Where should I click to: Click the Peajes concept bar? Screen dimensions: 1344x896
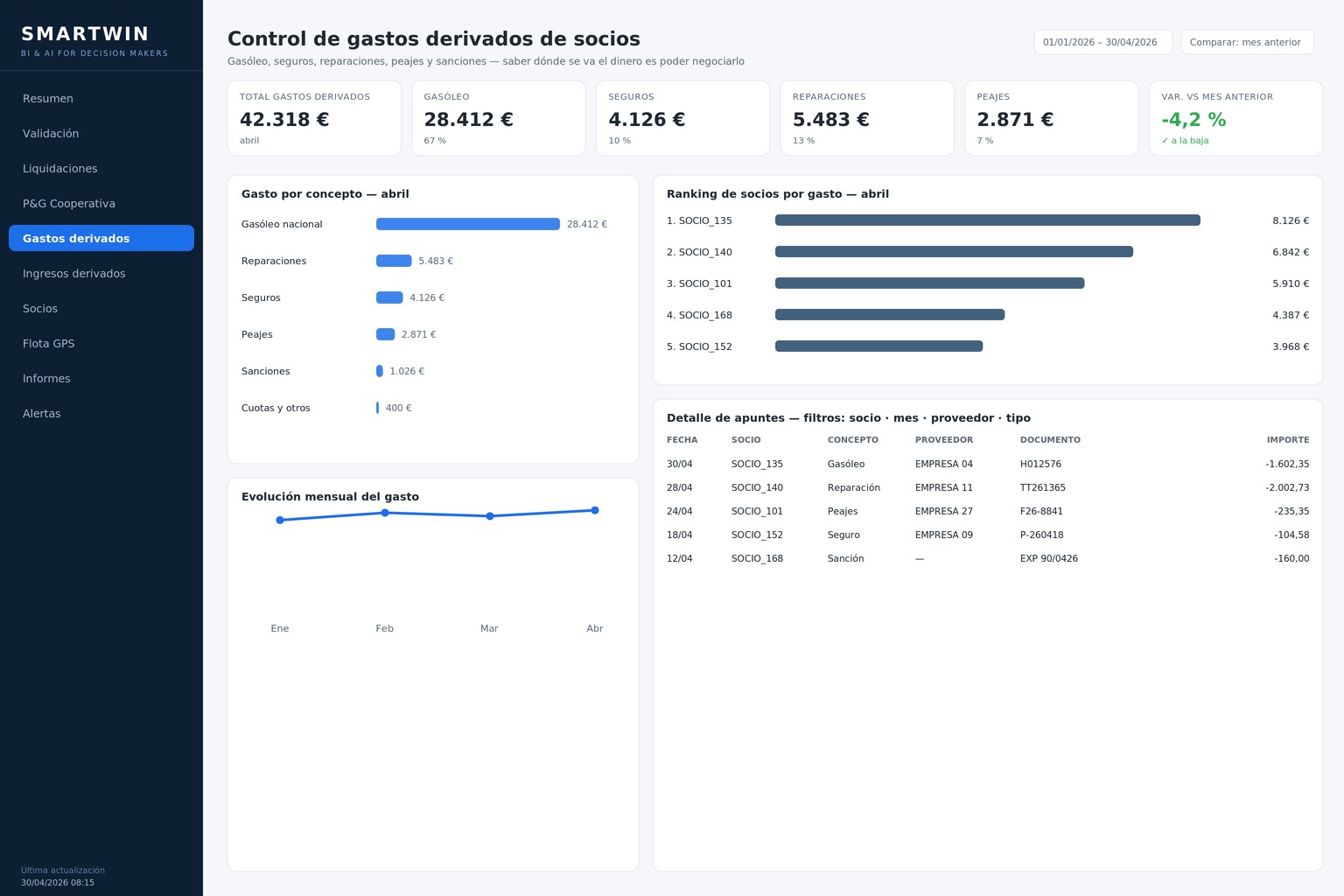(x=385, y=334)
